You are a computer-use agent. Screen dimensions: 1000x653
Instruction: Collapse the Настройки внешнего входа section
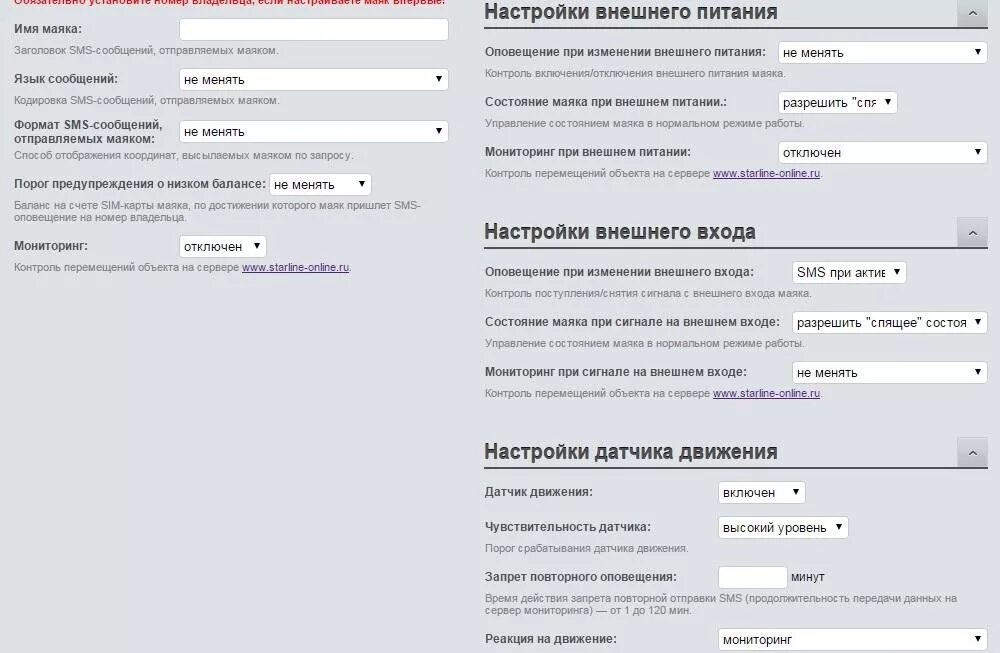click(973, 233)
